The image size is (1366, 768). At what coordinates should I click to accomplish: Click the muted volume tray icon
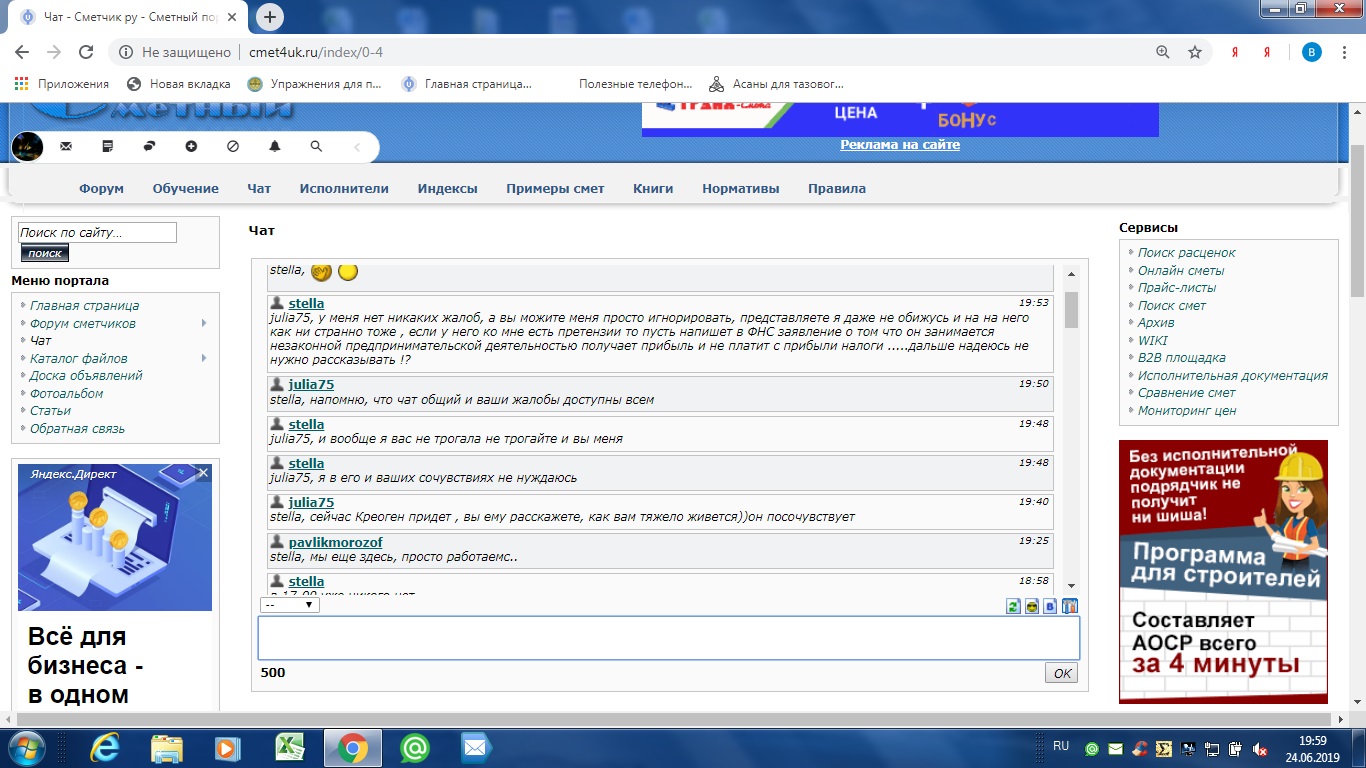1260,748
